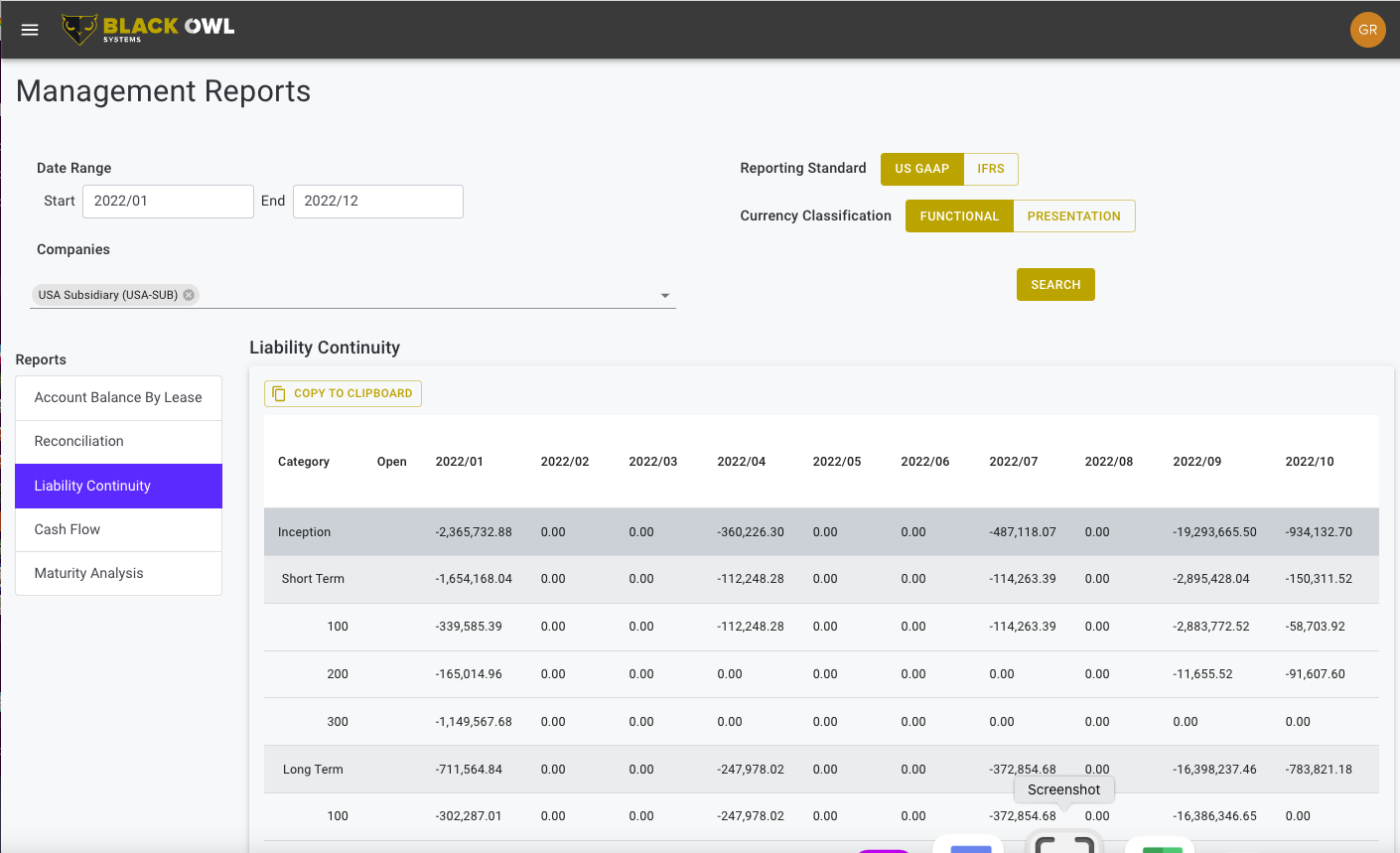The width and height of the screenshot is (1400, 853).
Task: Open the blue app icon in the dock
Action: 971,846
